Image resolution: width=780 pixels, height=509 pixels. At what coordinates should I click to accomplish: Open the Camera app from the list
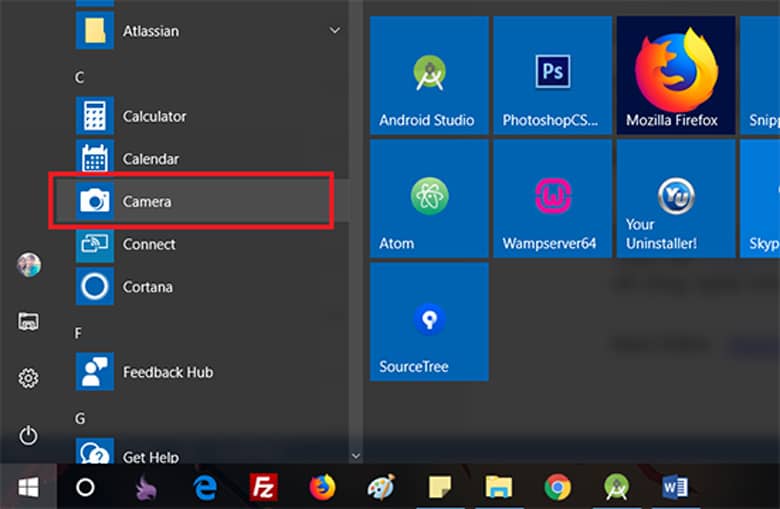(190, 201)
